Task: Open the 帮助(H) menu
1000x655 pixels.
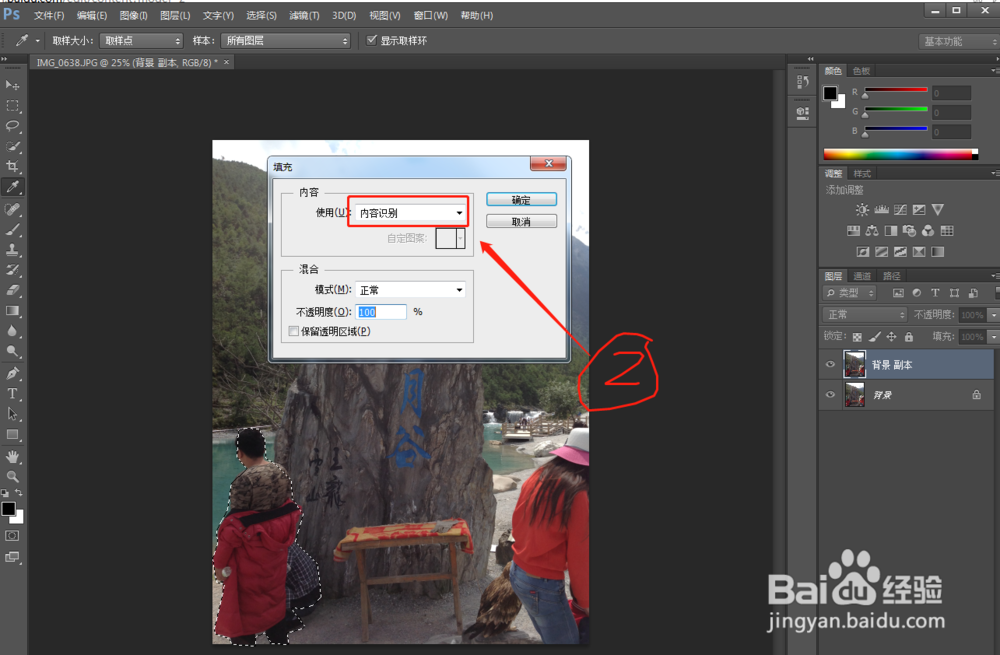Action: pyautogui.click(x=476, y=15)
